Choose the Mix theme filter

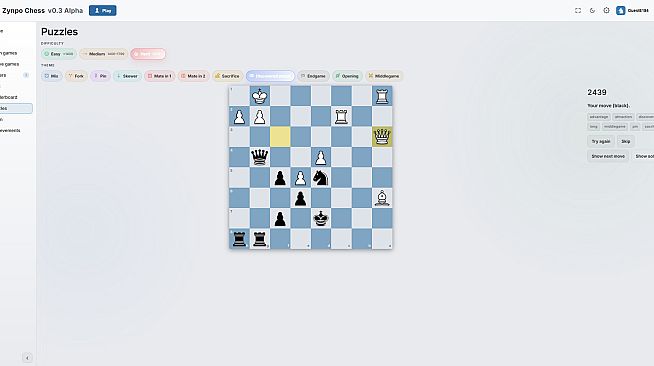pos(52,76)
